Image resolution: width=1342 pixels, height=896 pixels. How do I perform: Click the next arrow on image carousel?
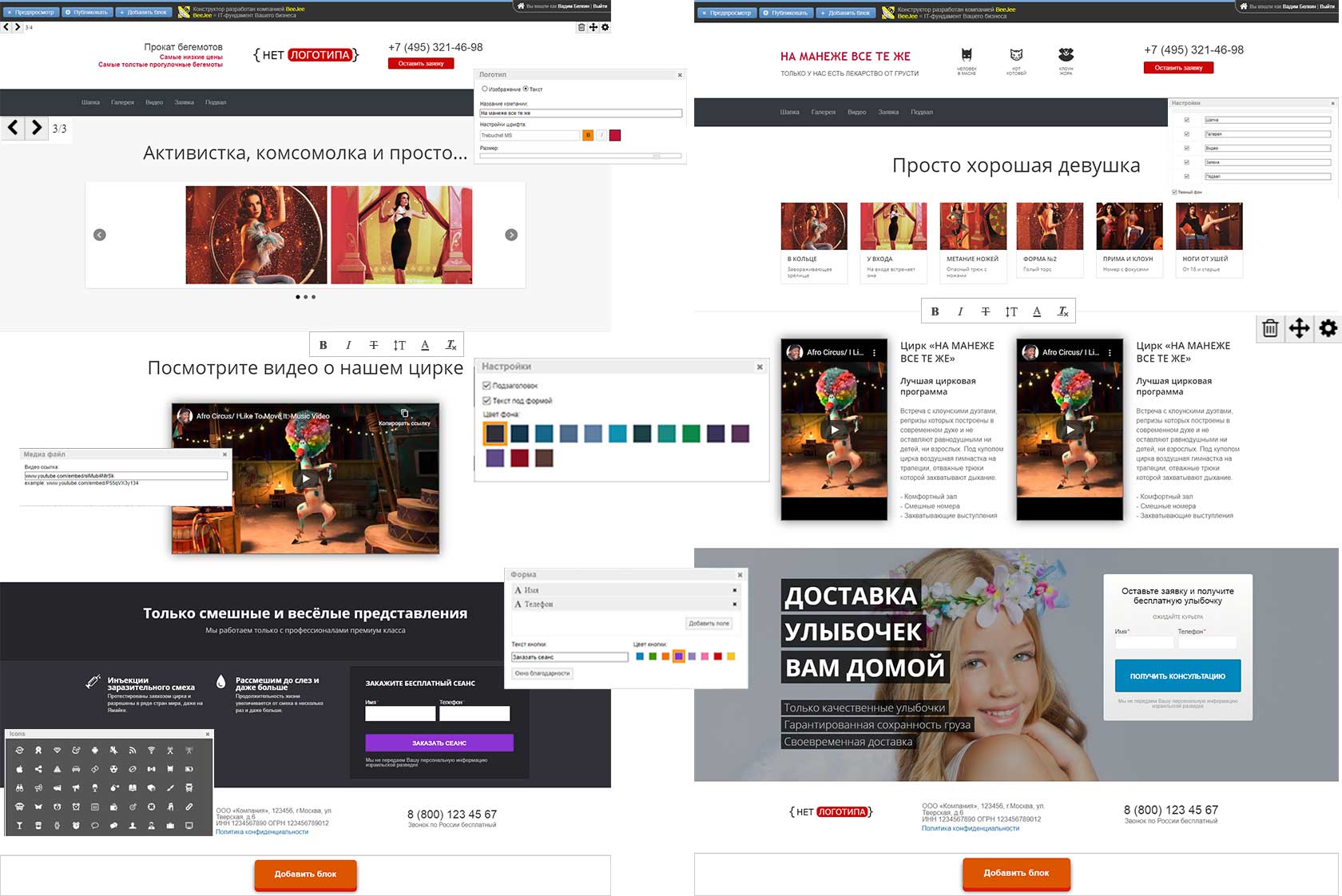[511, 235]
